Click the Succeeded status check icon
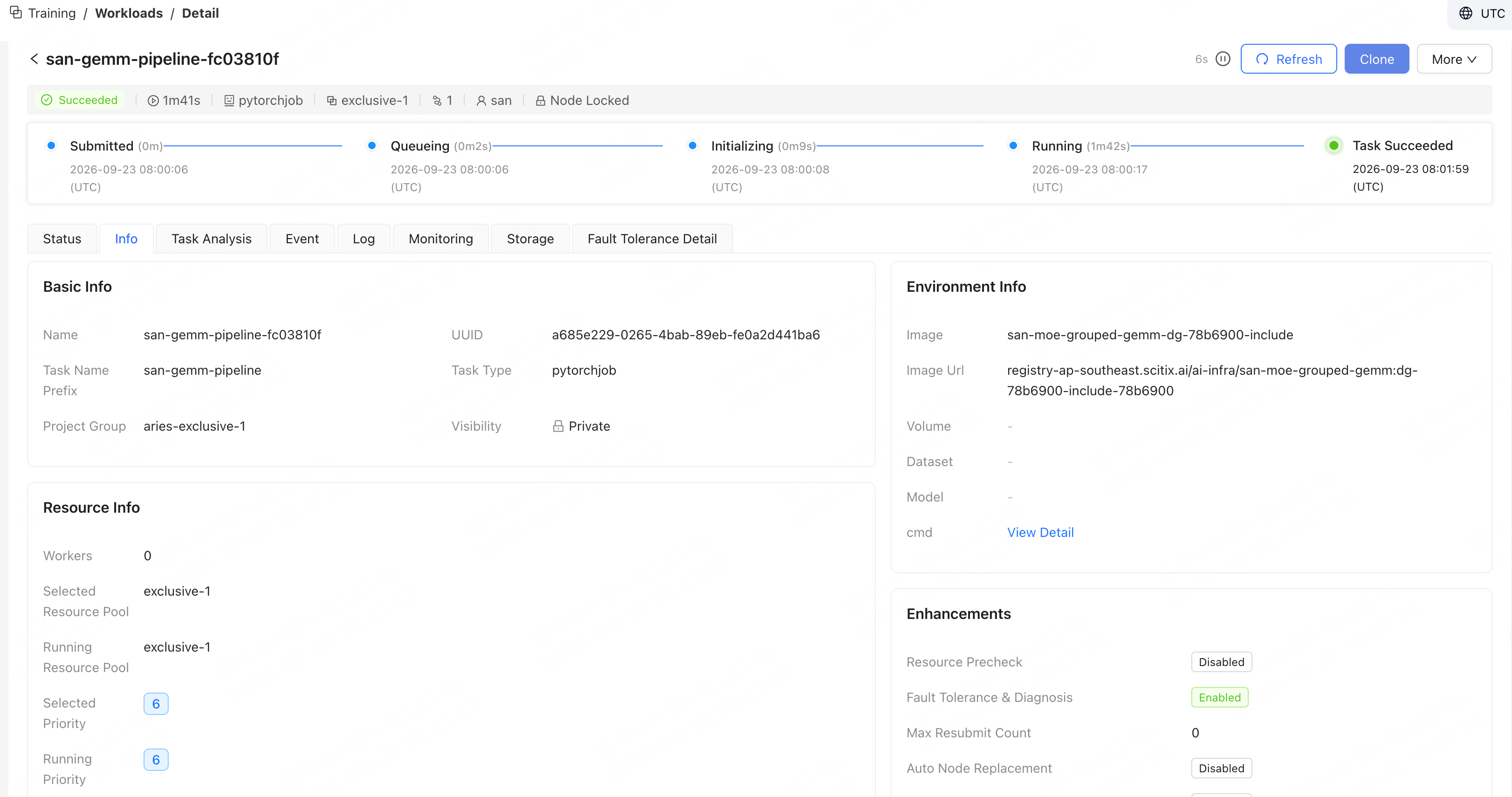Screen dimensions: 1512x797 tap(47, 100)
